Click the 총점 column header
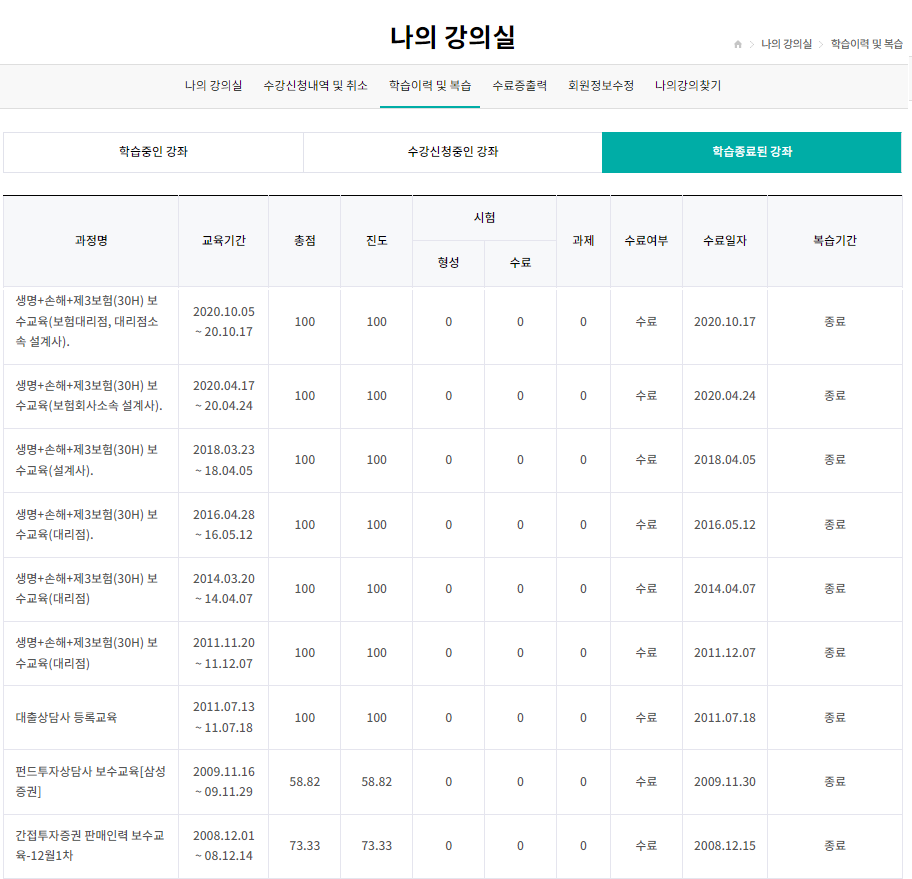Image resolution: width=912 pixels, height=879 pixels. pyautogui.click(x=305, y=240)
